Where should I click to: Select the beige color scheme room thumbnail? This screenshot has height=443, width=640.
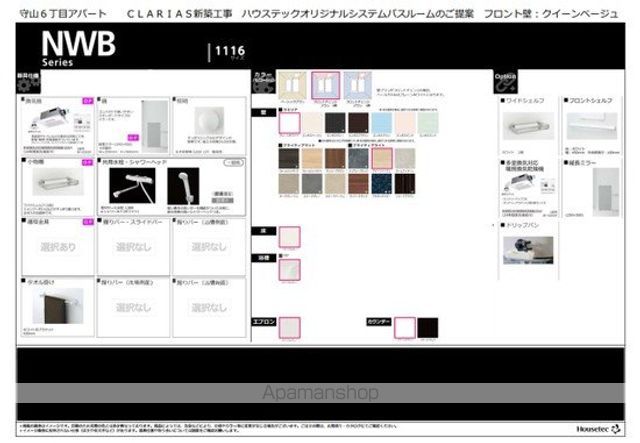[292, 85]
